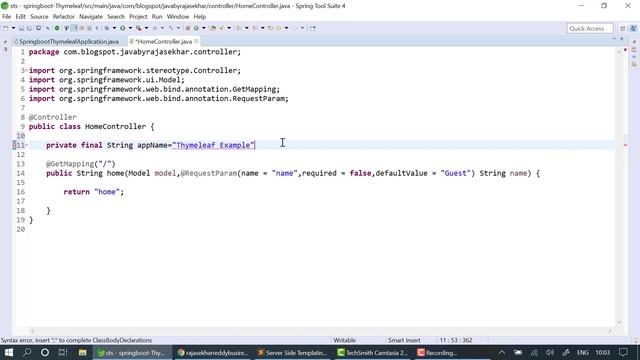This screenshot has width=640, height=360.
Task: Toggle Smart Insert mode in status bar
Action: (x=404, y=340)
